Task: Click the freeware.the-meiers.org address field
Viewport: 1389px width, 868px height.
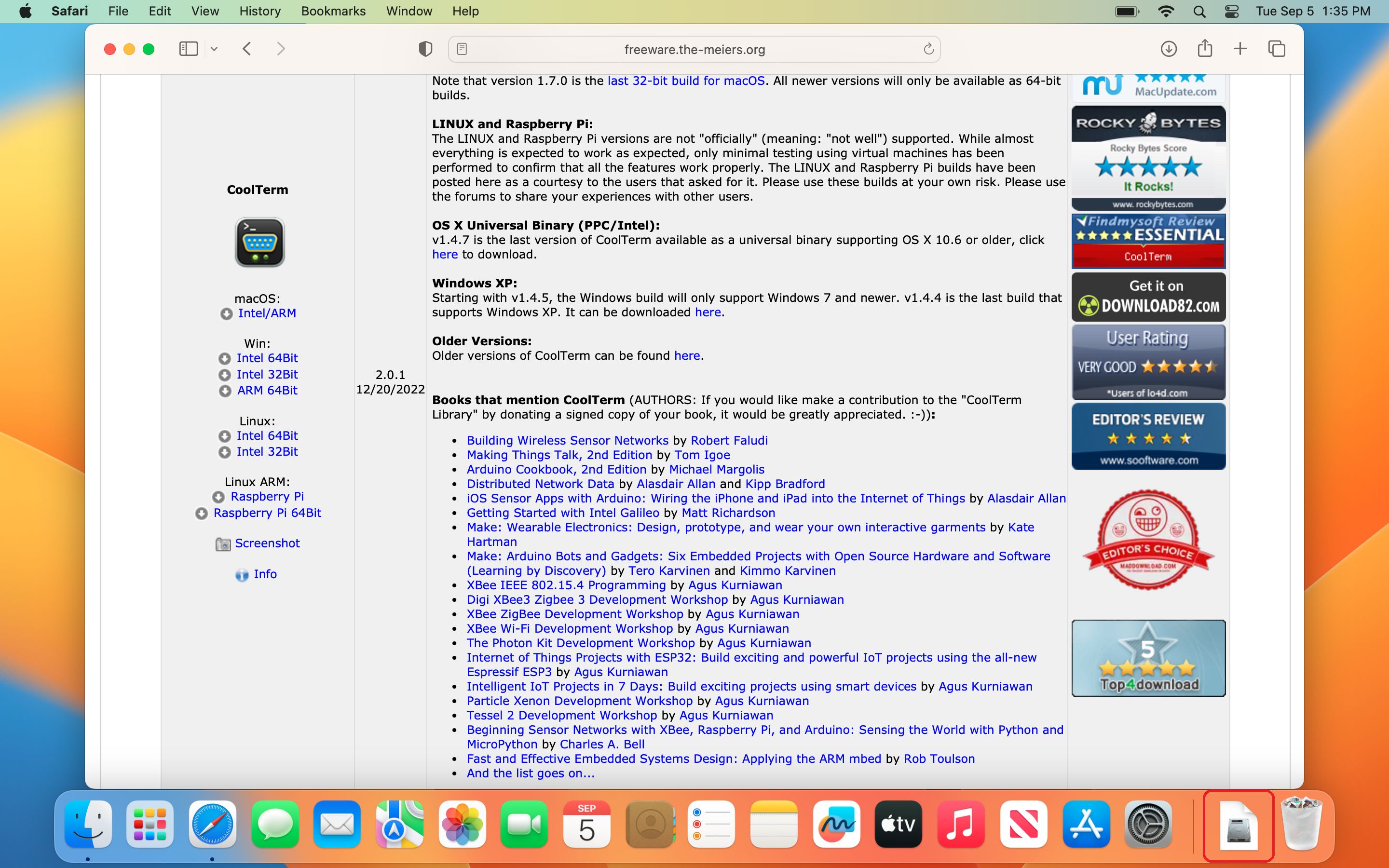Action: tap(694, 49)
